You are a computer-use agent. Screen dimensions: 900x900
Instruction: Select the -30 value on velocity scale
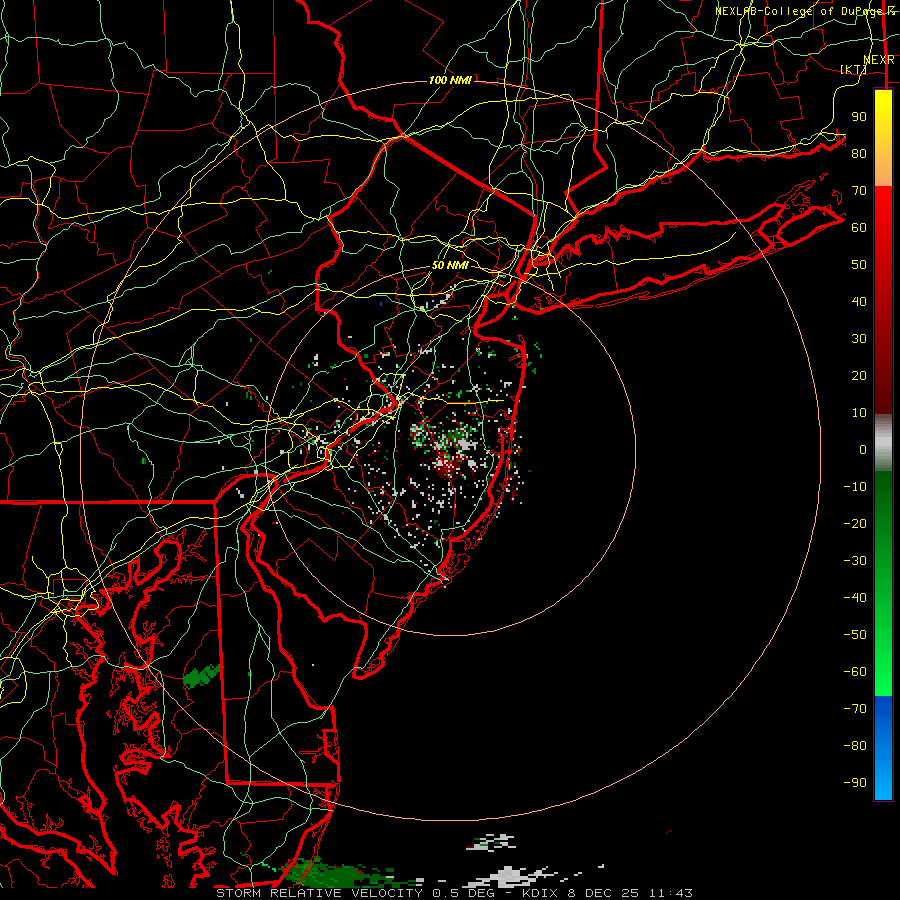point(855,561)
